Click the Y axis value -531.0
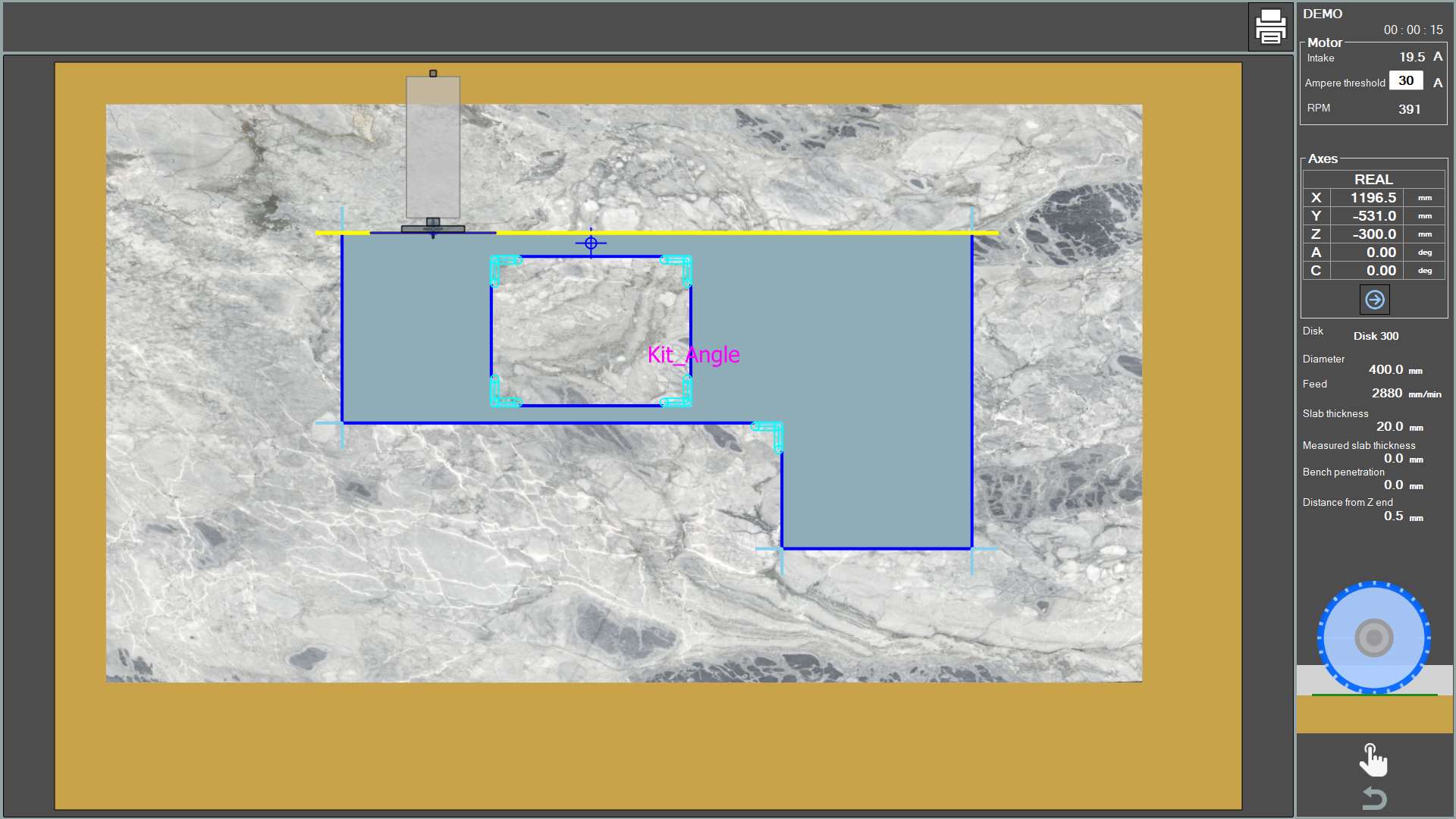 1374,215
